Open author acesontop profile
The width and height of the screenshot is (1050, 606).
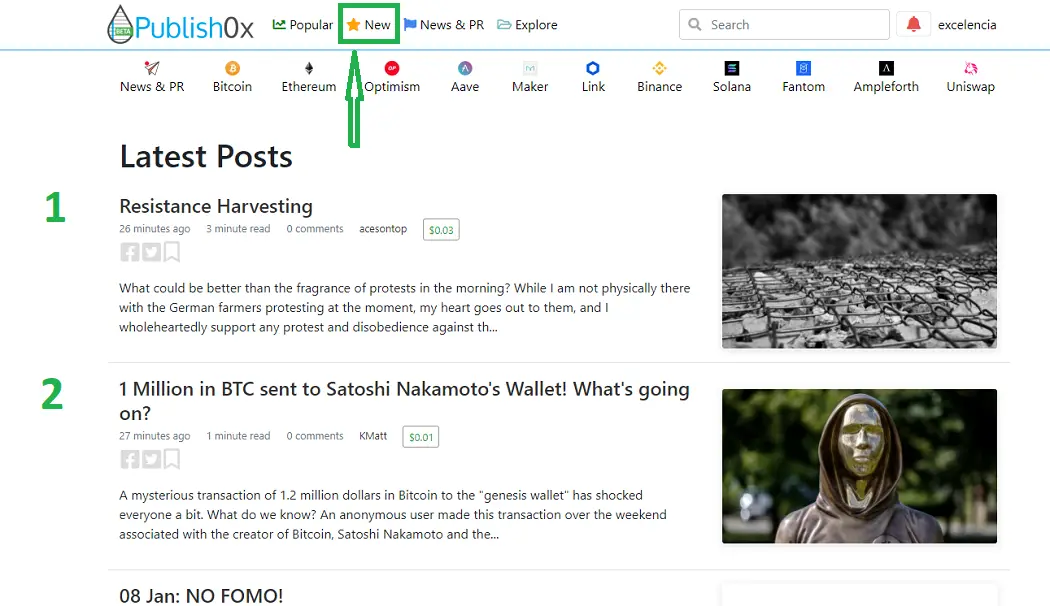click(x=383, y=229)
